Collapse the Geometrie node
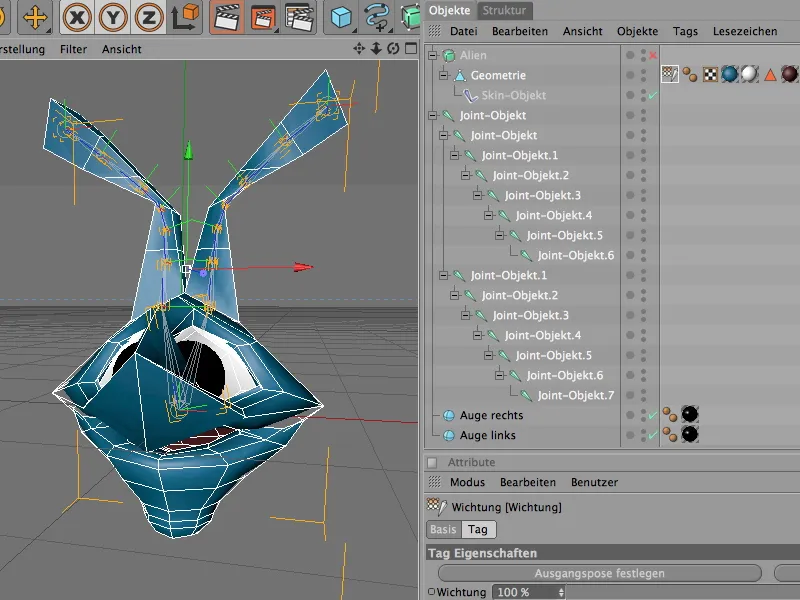Image resolution: width=800 pixels, height=600 pixels. point(444,75)
